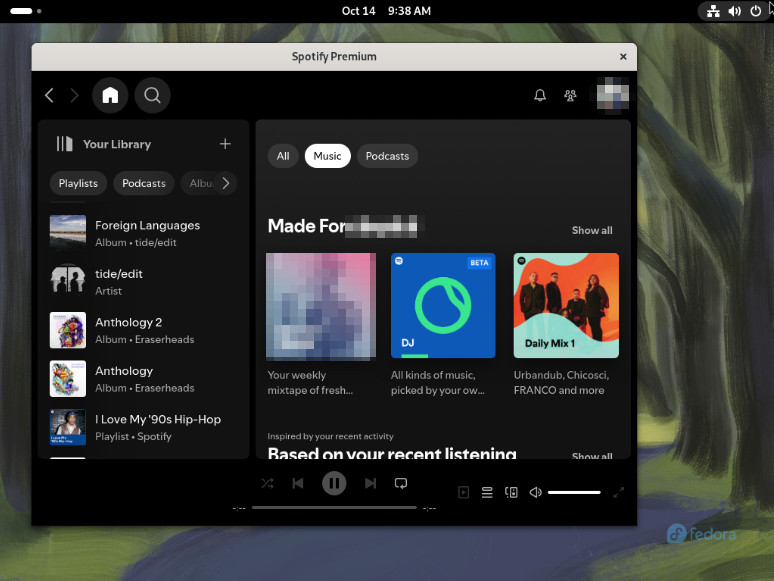Filter library by Playlists
The height and width of the screenshot is (581, 774).
[78, 183]
